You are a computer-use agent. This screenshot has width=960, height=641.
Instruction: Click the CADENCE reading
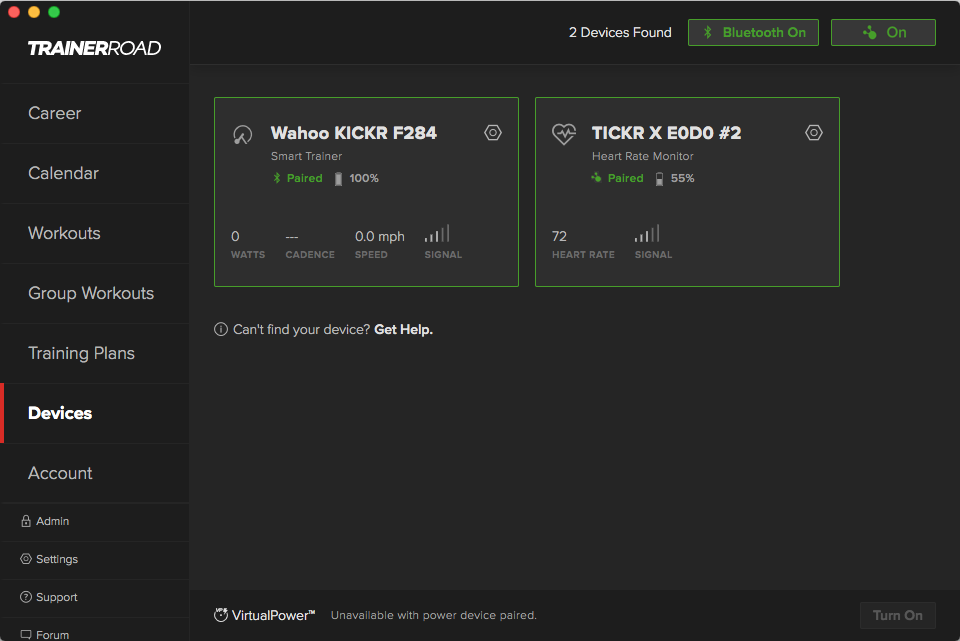coord(310,244)
